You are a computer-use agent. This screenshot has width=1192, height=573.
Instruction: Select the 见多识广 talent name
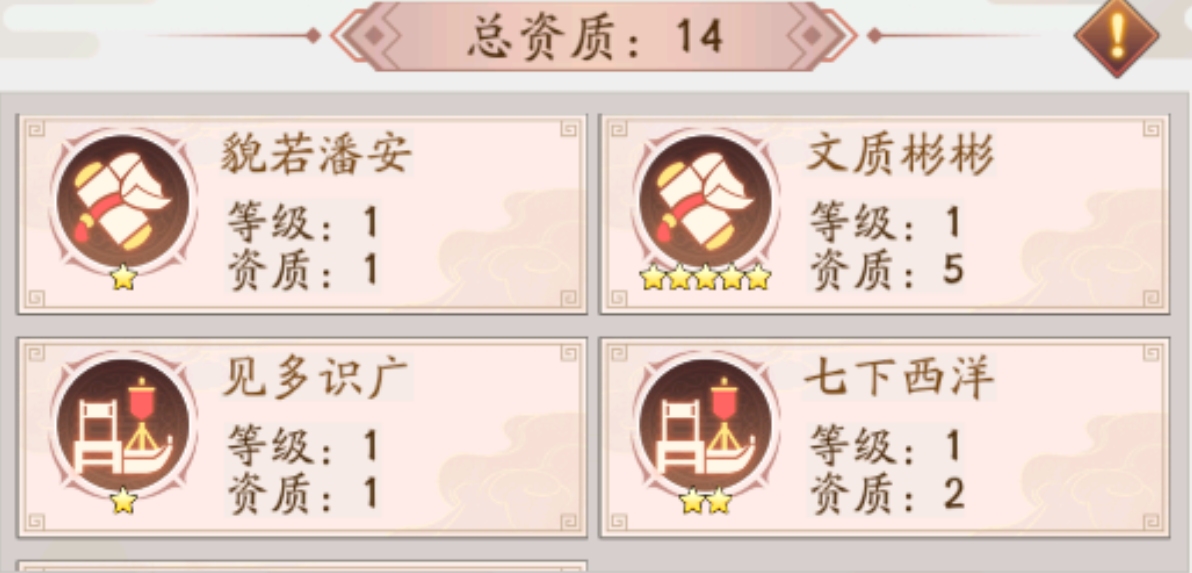316,377
